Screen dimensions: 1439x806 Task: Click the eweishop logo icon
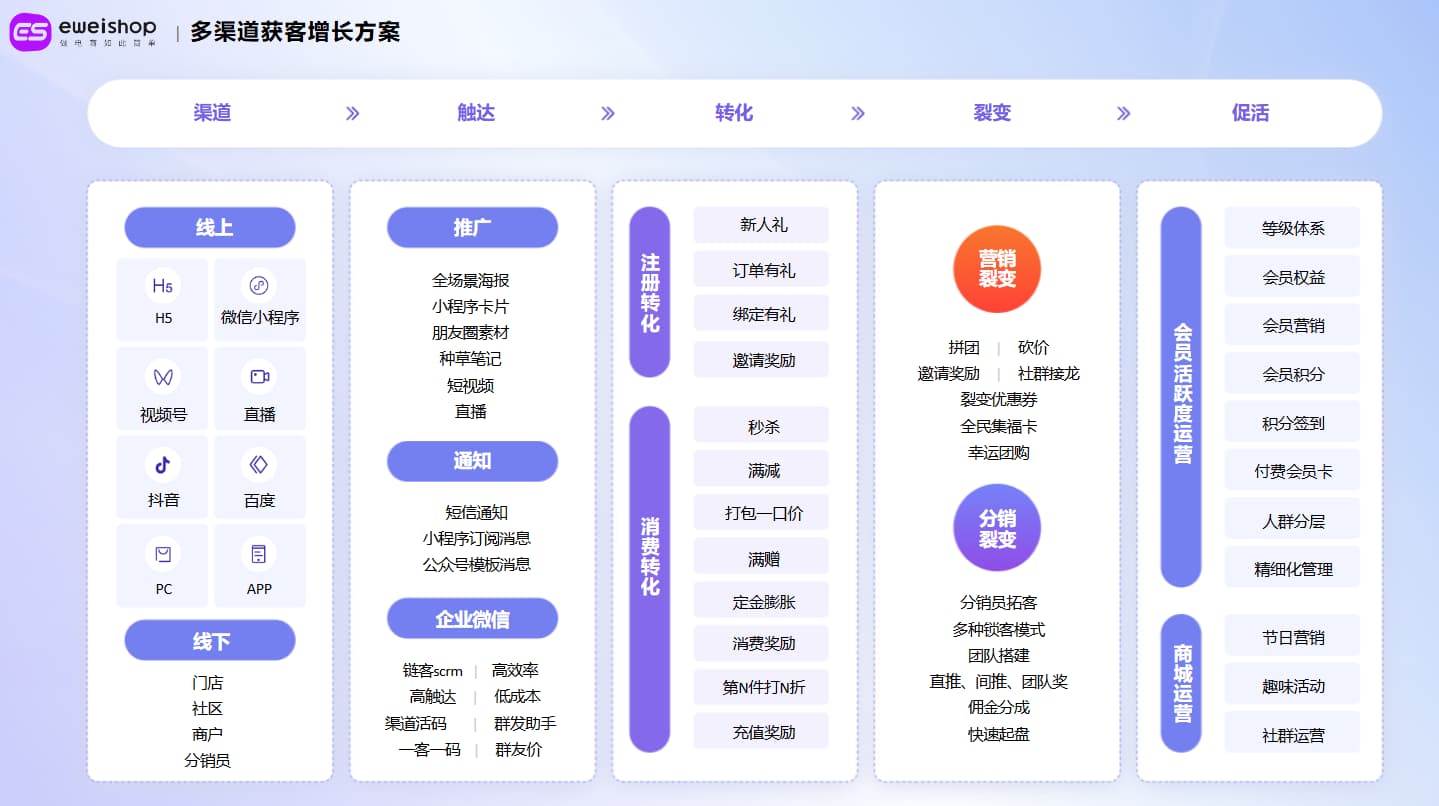pyautogui.click(x=30, y=32)
